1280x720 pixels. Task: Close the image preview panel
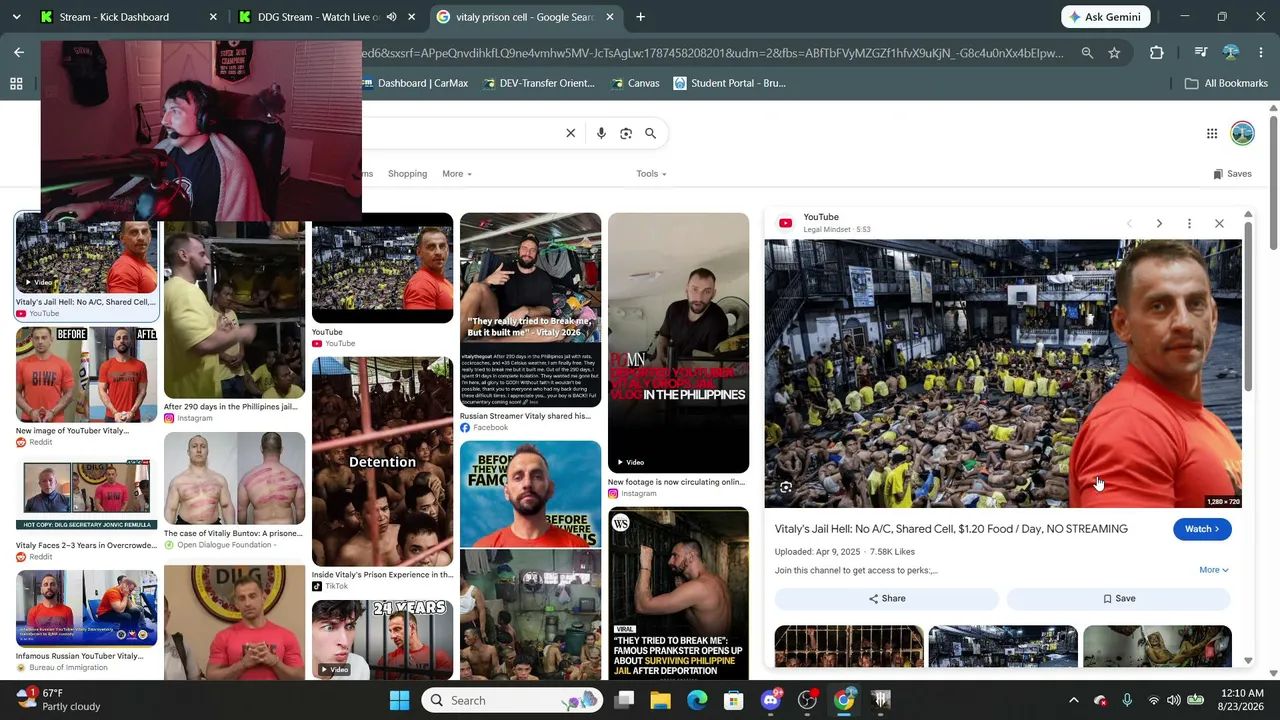tap(1219, 223)
